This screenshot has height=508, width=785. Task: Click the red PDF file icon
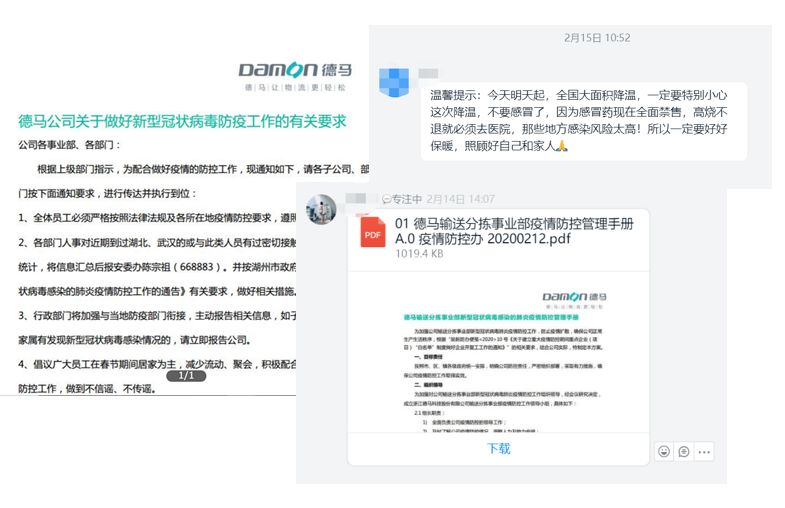click(373, 234)
